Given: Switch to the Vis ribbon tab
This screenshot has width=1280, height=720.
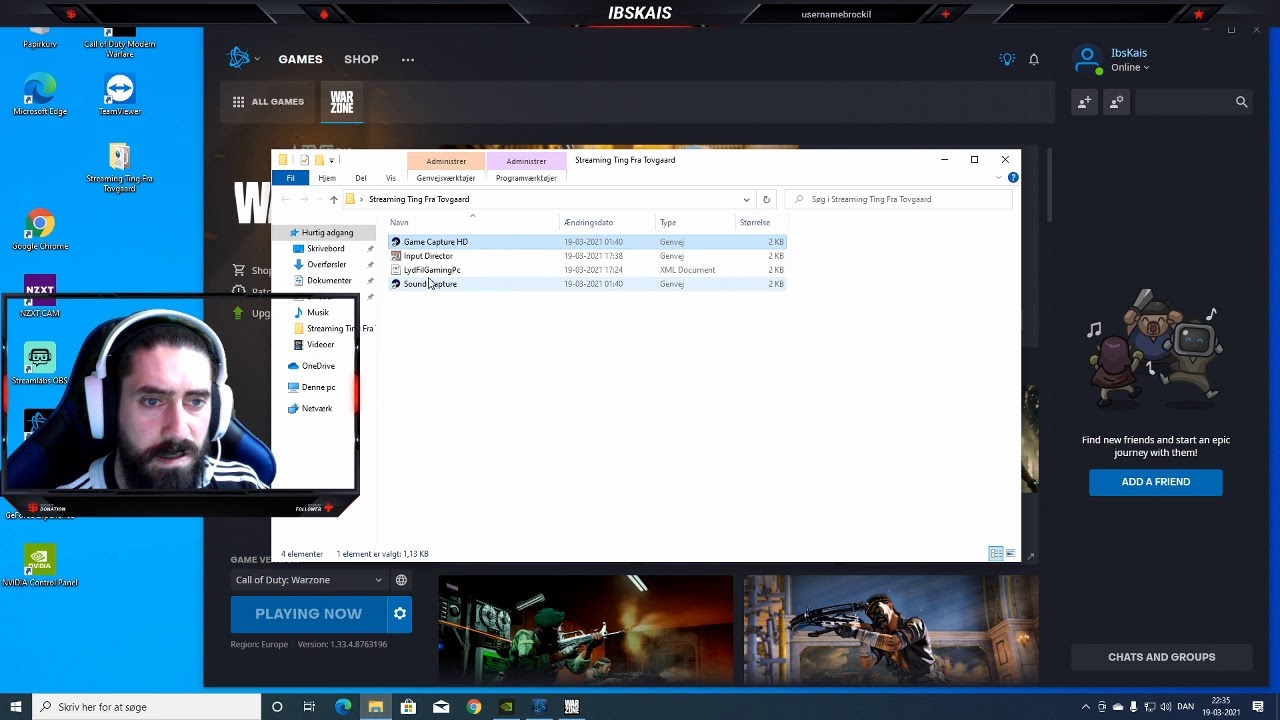Looking at the screenshot, I should pos(391,178).
